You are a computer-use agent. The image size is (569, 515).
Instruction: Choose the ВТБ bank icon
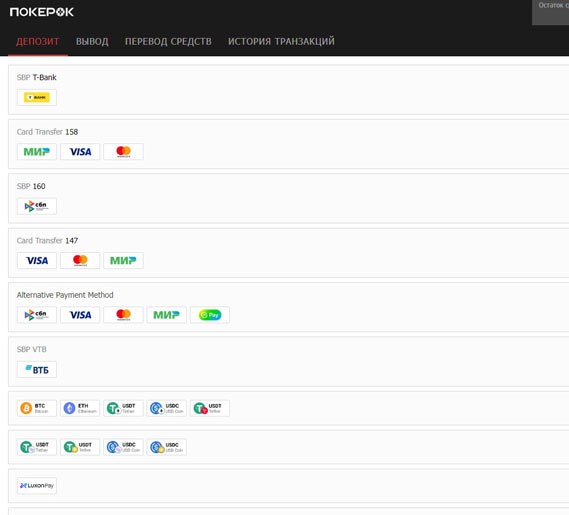(37, 369)
